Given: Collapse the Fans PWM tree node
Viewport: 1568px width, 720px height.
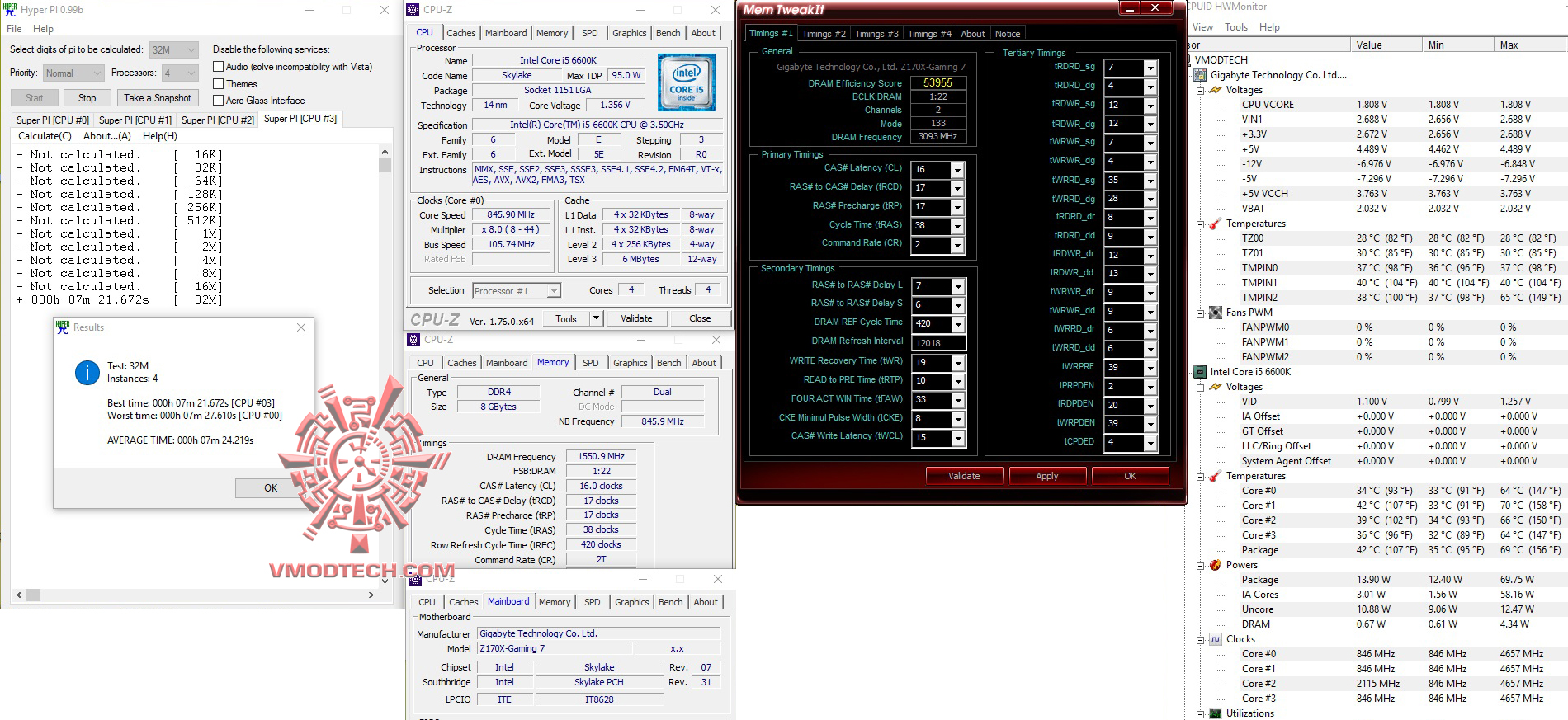Looking at the screenshot, I should [x=1201, y=313].
